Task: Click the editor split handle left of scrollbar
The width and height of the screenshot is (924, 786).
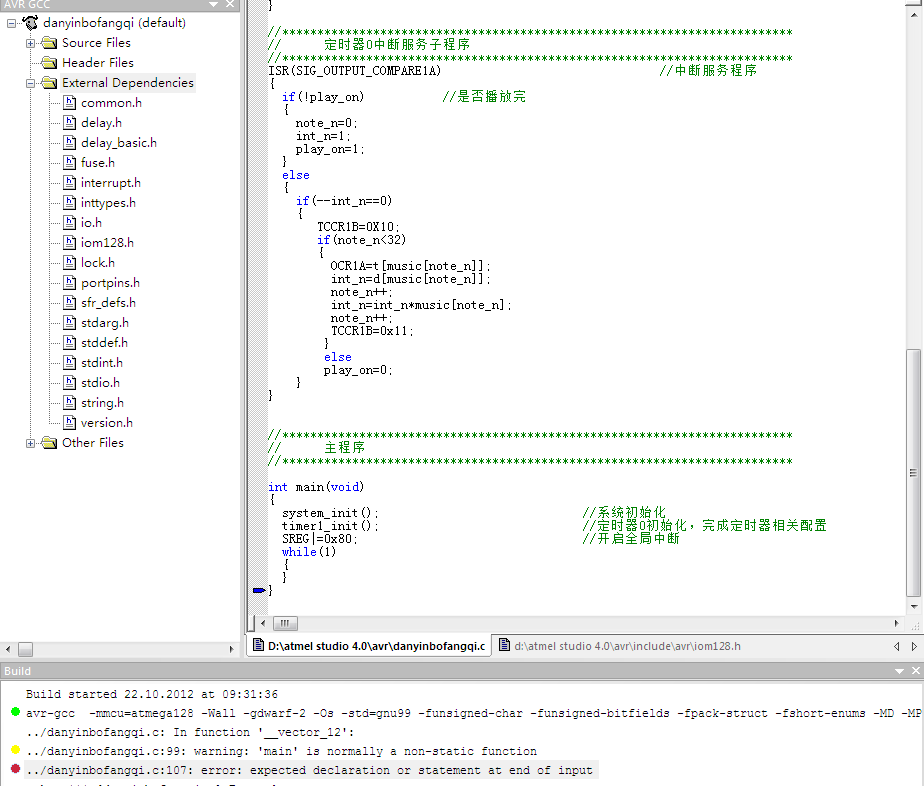Action: pyautogui.click(x=252, y=623)
